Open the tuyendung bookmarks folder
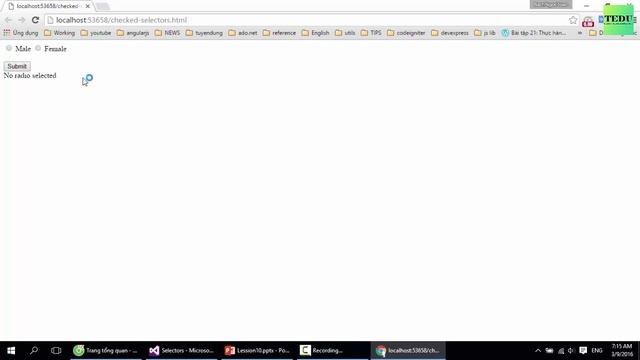Viewport: 640px width, 360px height. click(204, 33)
